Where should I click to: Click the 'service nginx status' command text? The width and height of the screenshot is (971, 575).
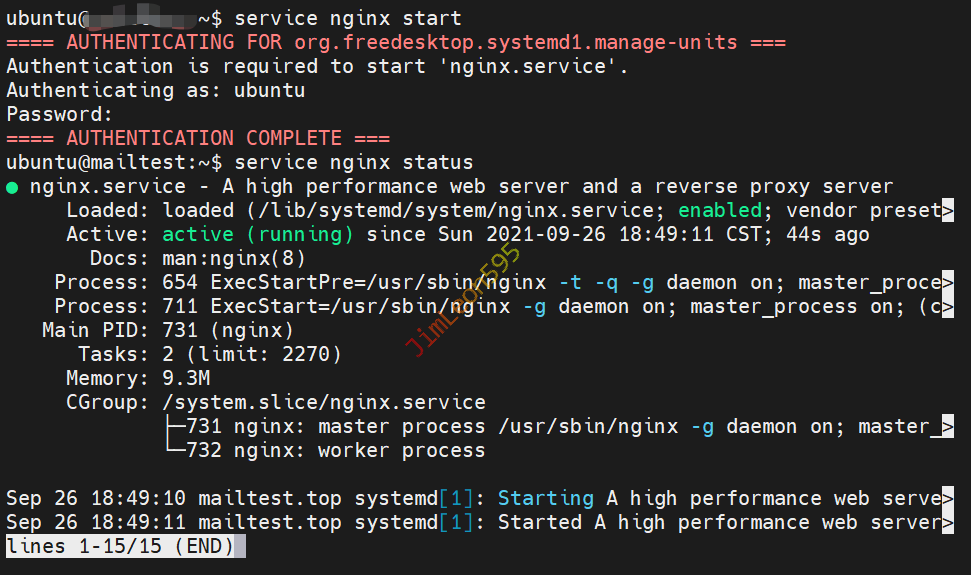[x=354, y=162]
